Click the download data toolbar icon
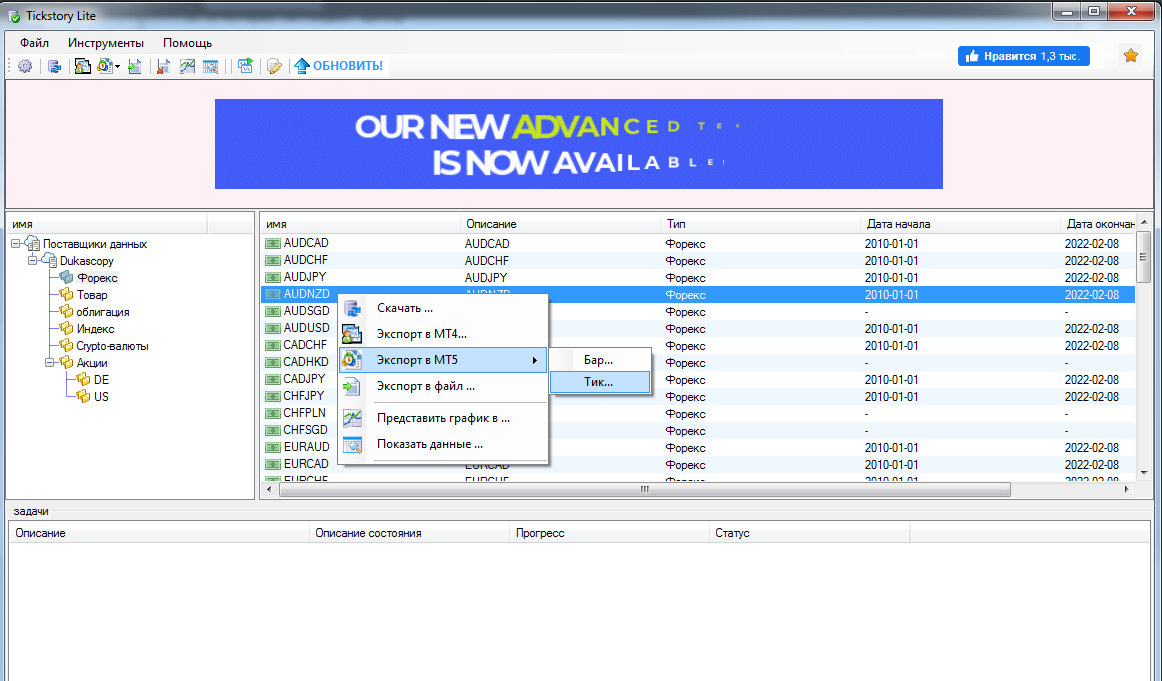Screen dimensions: 1162x681 coord(55,66)
